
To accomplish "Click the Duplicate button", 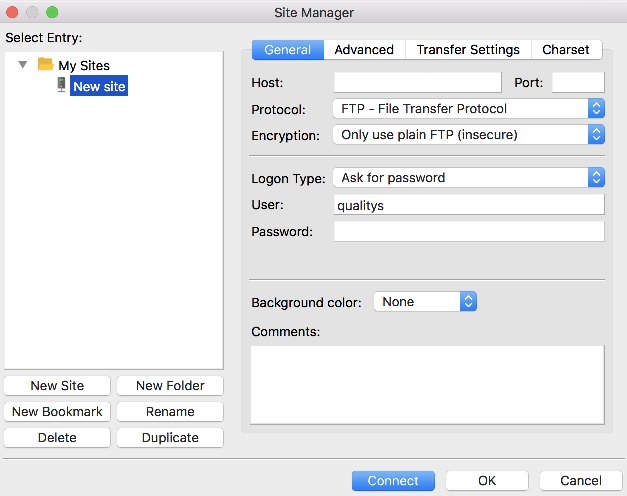I will [170, 438].
